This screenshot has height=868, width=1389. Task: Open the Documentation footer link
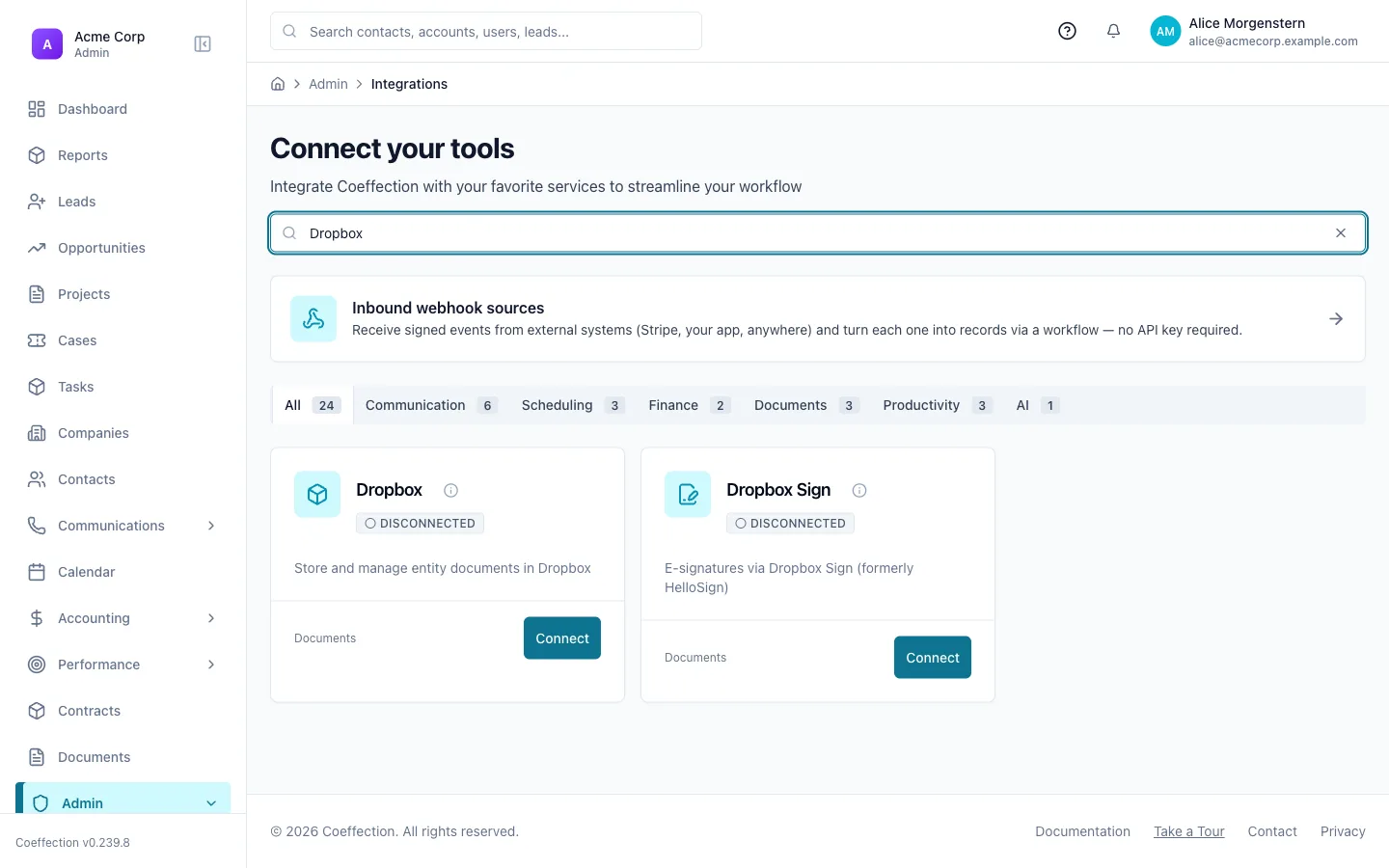pyautogui.click(x=1083, y=831)
